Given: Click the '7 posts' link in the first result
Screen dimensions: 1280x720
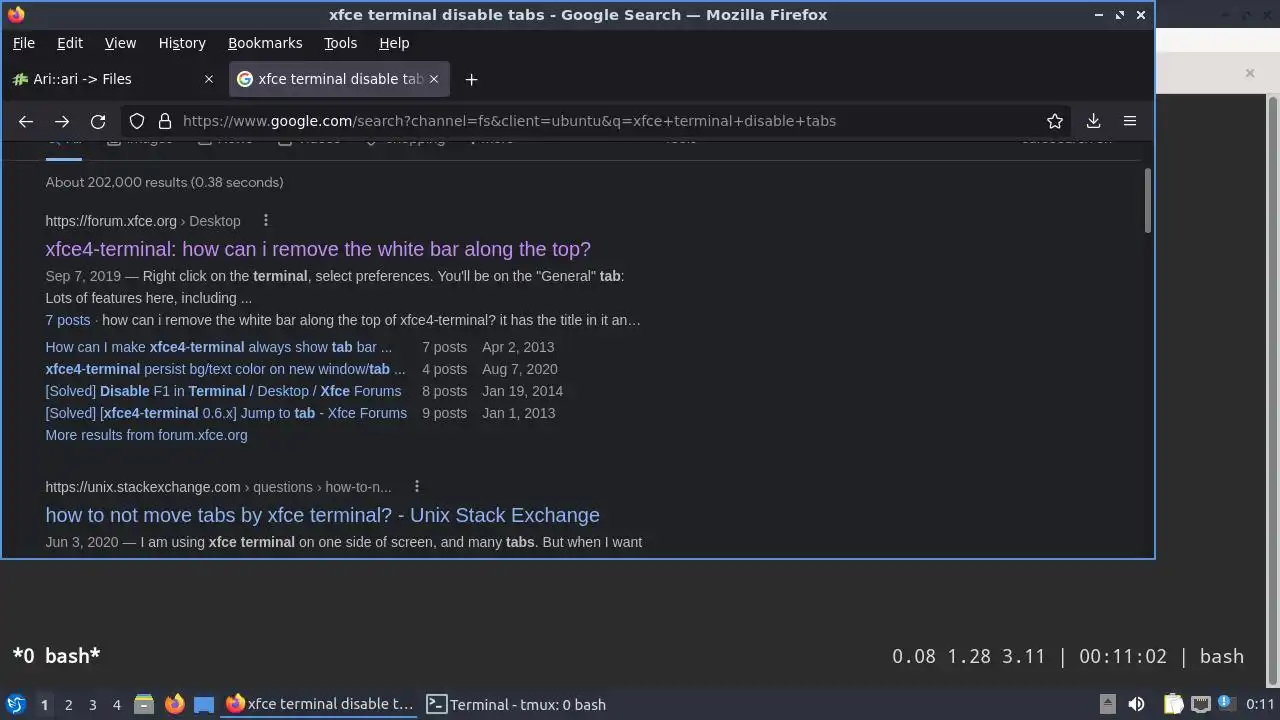Looking at the screenshot, I should tap(67, 320).
